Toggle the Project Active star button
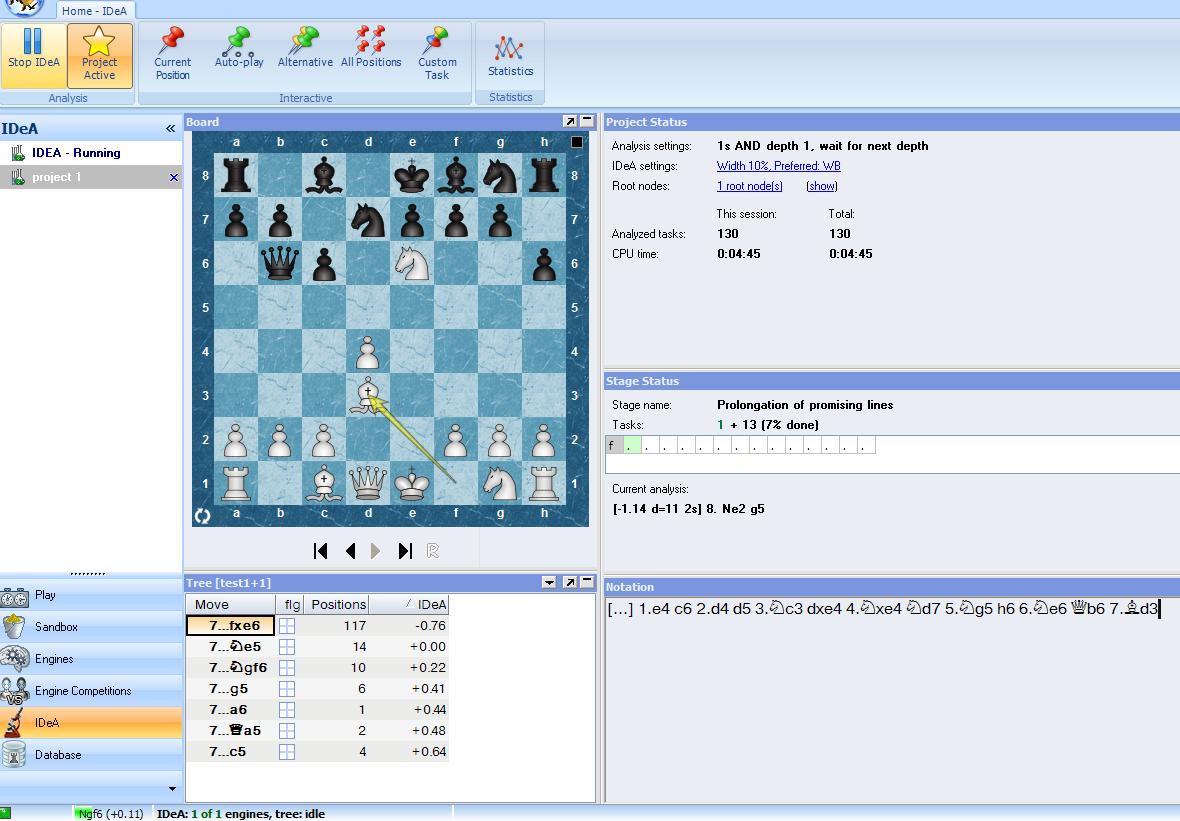This screenshot has width=1180, height=821. pyautogui.click(x=99, y=47)
